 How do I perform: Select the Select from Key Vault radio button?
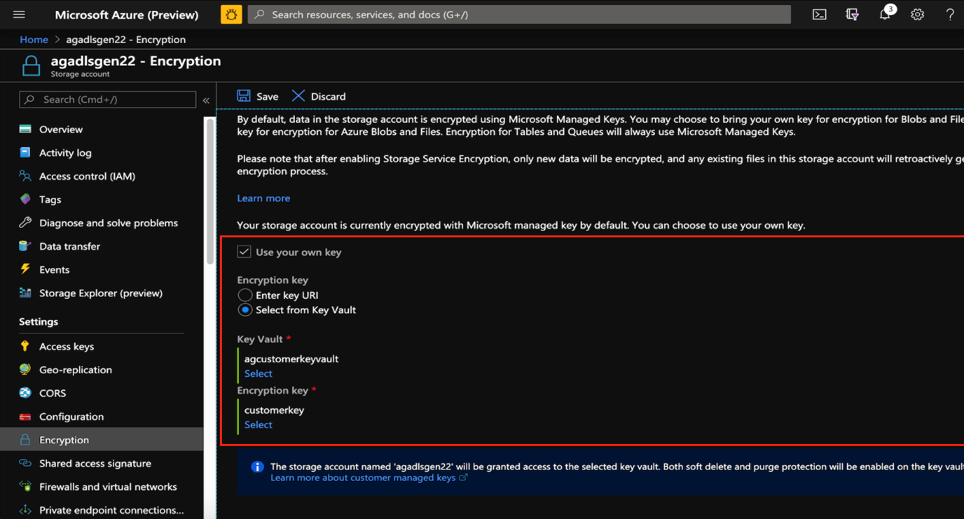245,310
